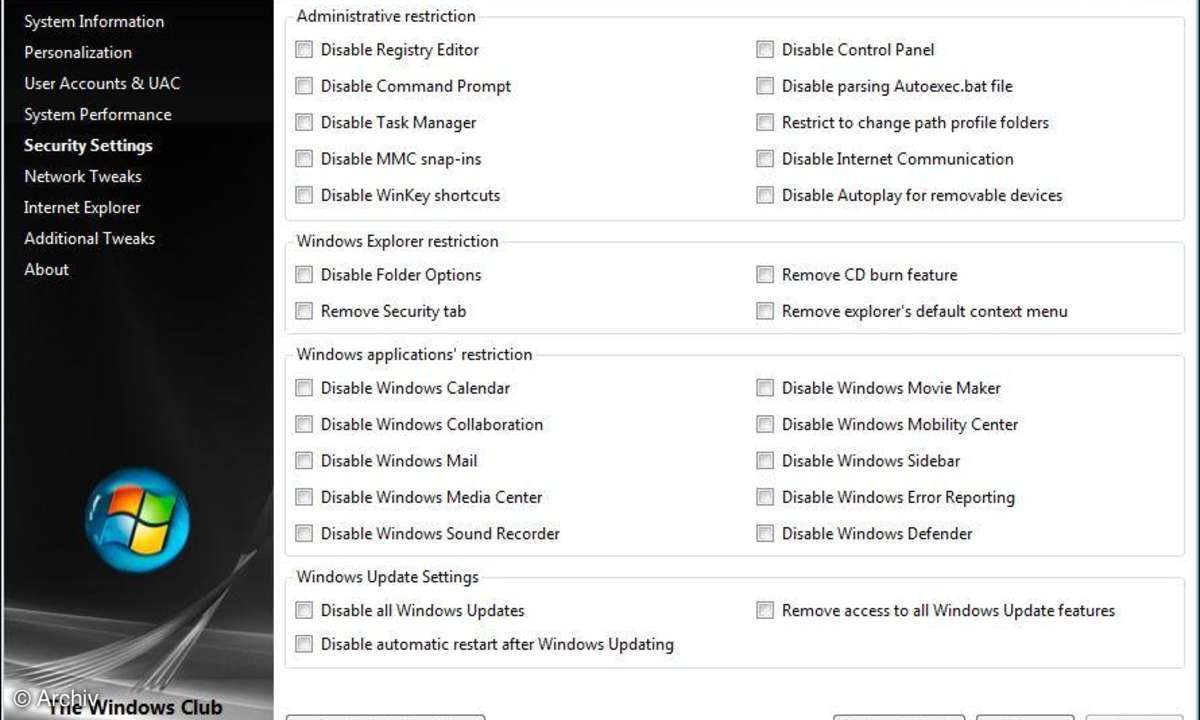This screenshot has width=1200, height=720.
Task: Click the Windows logo orb in sidebar
Action: pyautogui.click(x=137, y=520)
